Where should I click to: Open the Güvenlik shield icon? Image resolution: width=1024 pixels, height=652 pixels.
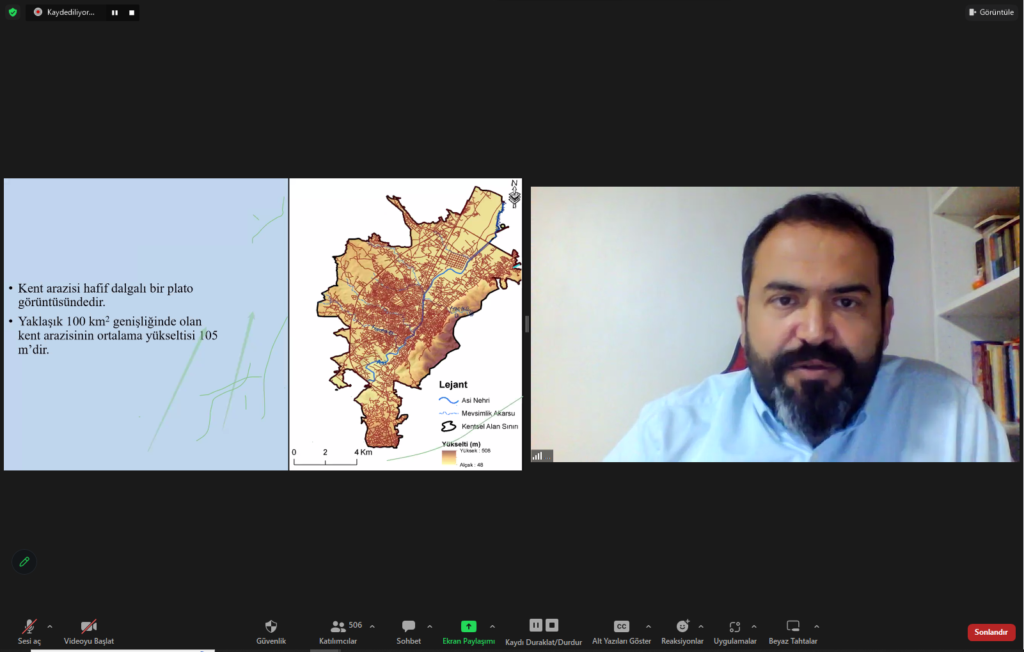click(271, 627)
